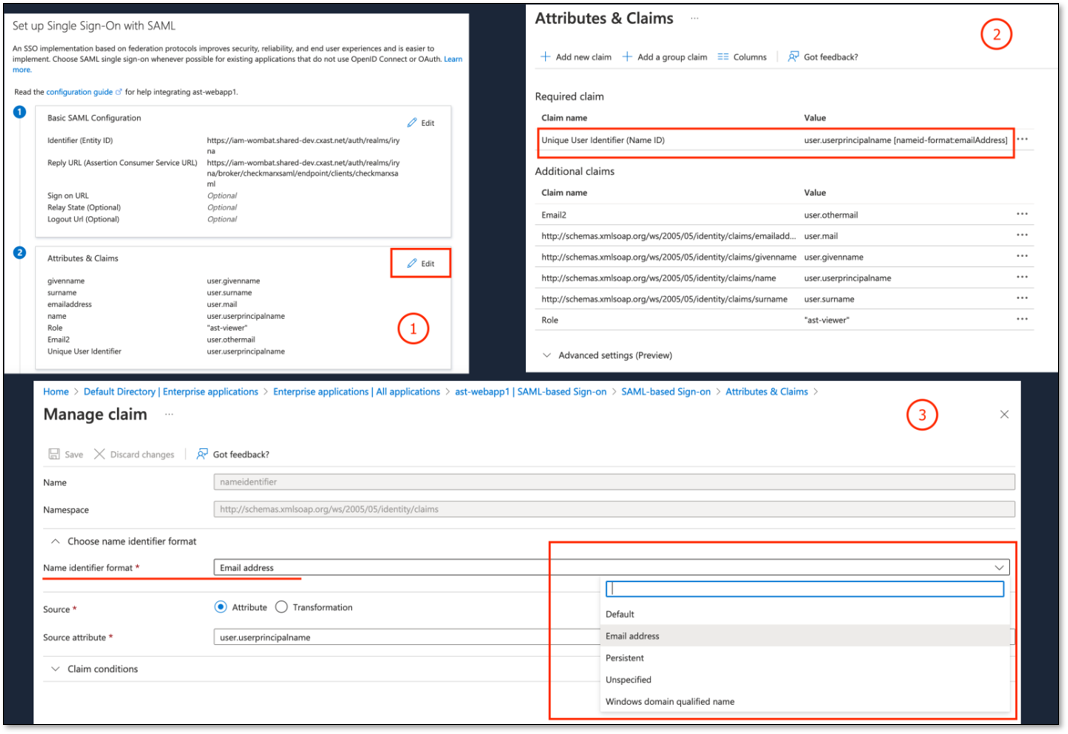Discard changes to the claim
The height and width of the screenshot is (734, 1068).
(134, 454)
